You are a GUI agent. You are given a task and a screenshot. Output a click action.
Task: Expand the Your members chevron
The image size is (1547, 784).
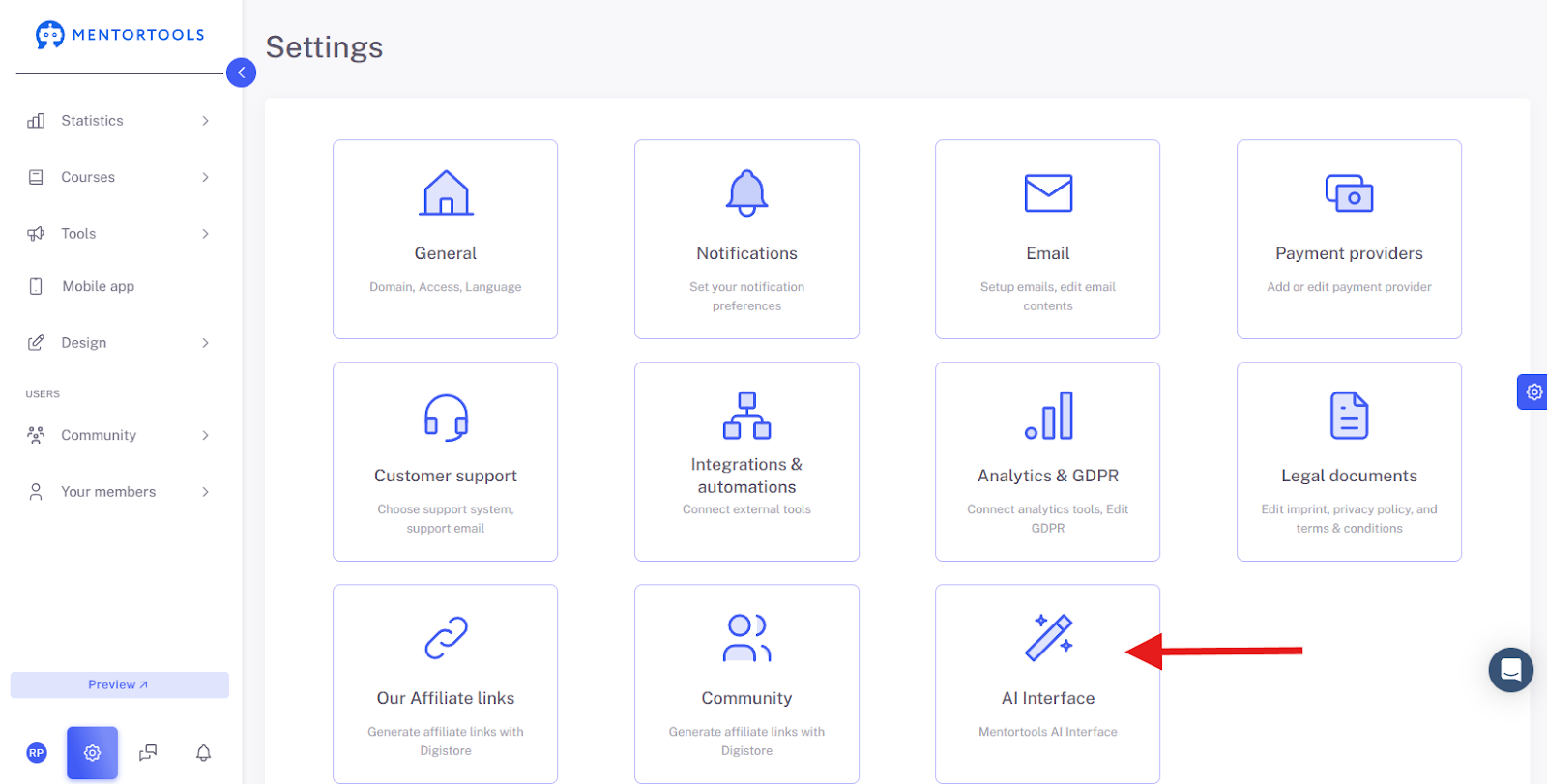point(205,492)
